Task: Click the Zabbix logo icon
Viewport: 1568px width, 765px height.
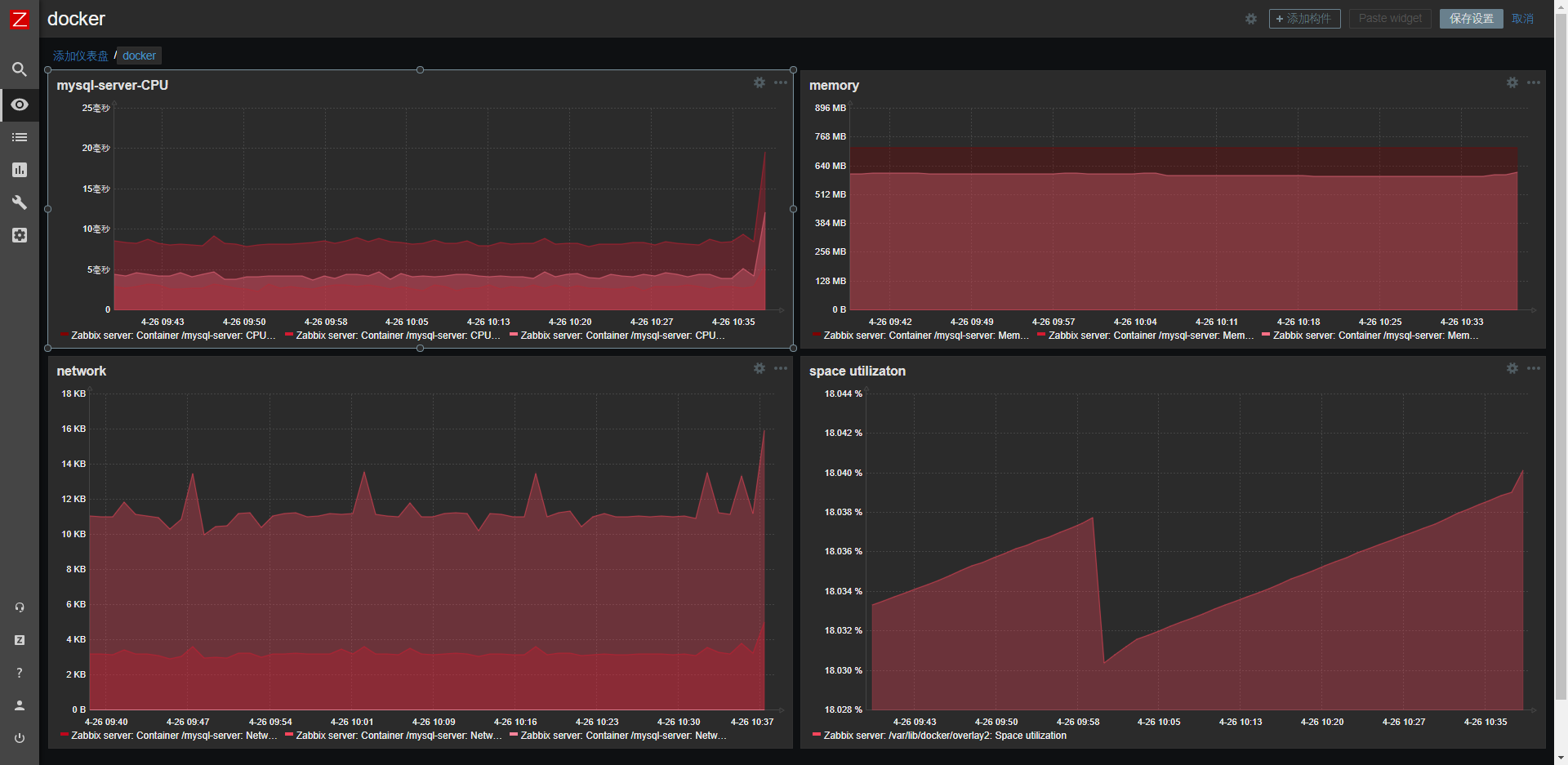Action: point(19,19)
